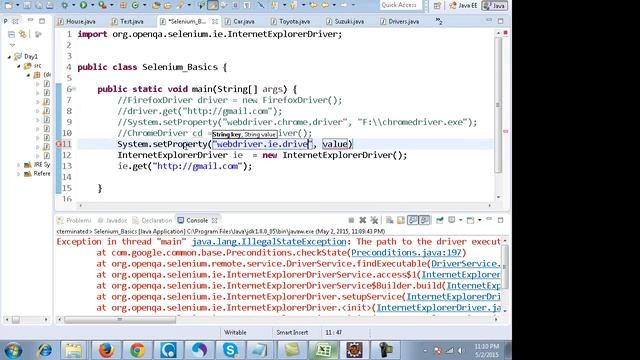
Task: Open the House.java editor tab
Action: (77, 21)
